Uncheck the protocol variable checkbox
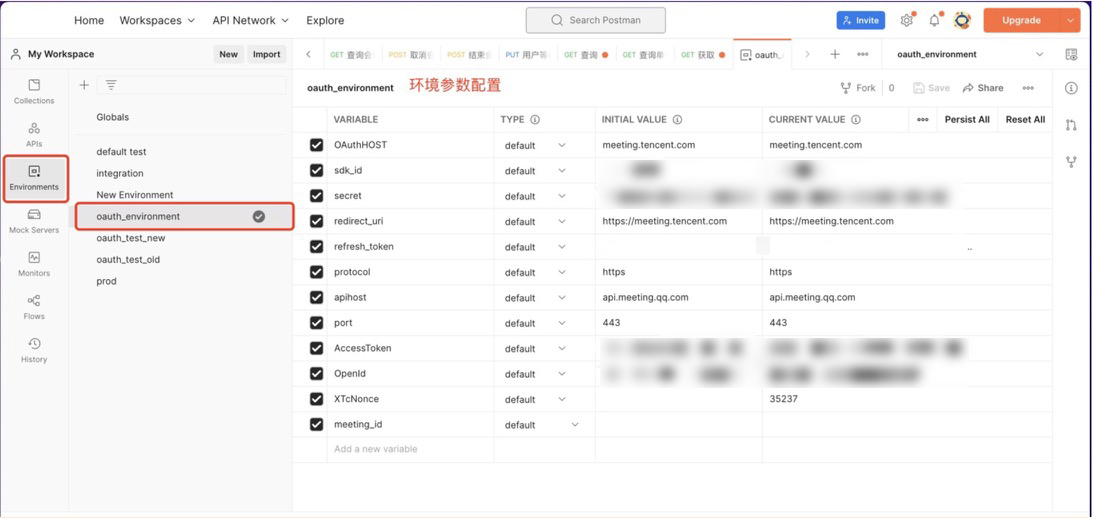Image resolution: width=1093 pixels, height=518 pixels. (x=316, y=272)
